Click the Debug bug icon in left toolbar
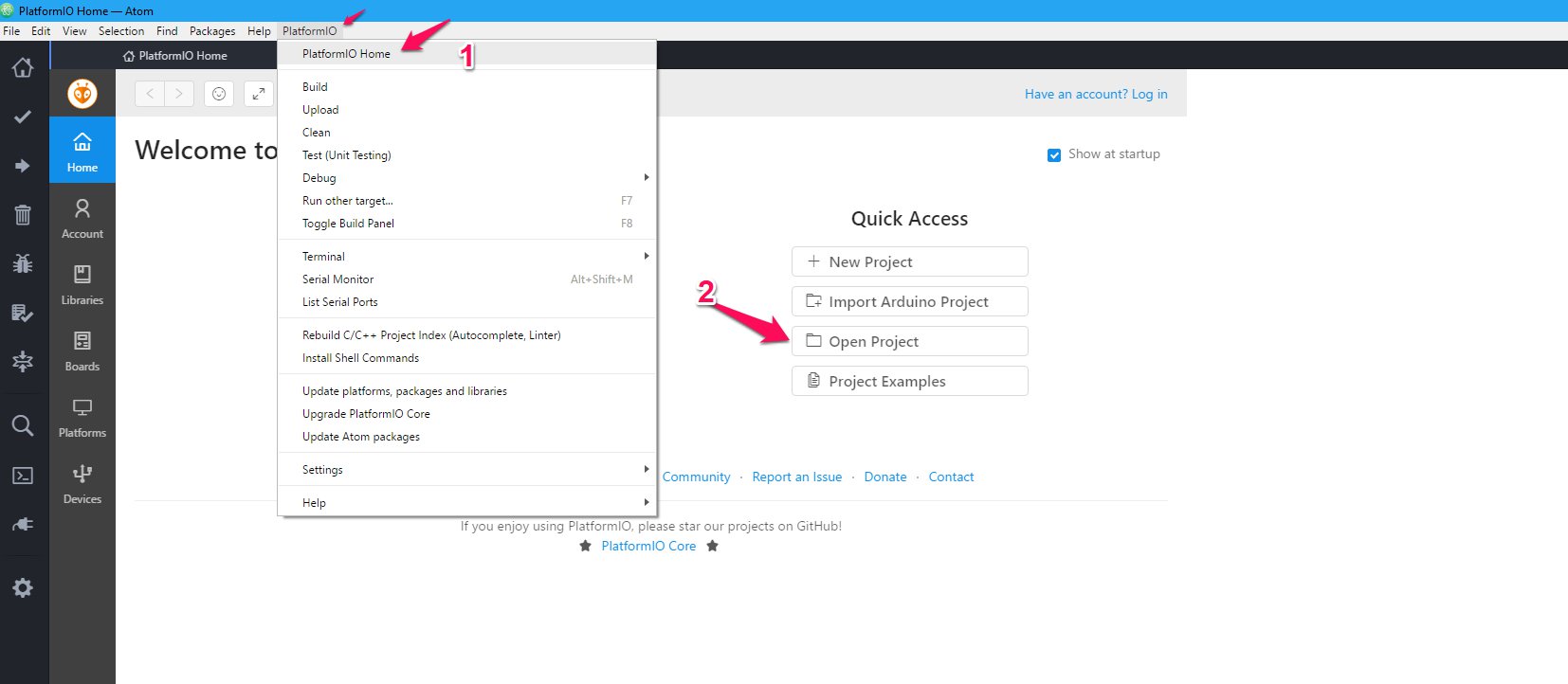This screenshot has width=1568, height=684. click(23, 262)
